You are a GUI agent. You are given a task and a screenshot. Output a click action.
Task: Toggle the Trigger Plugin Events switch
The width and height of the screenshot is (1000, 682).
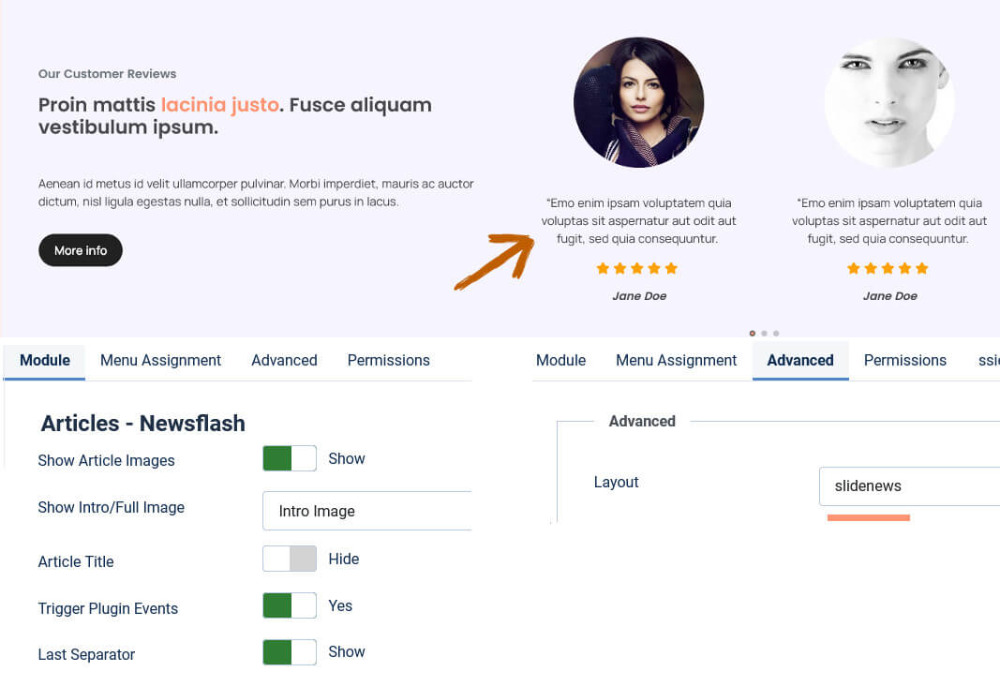pos(289,606)
